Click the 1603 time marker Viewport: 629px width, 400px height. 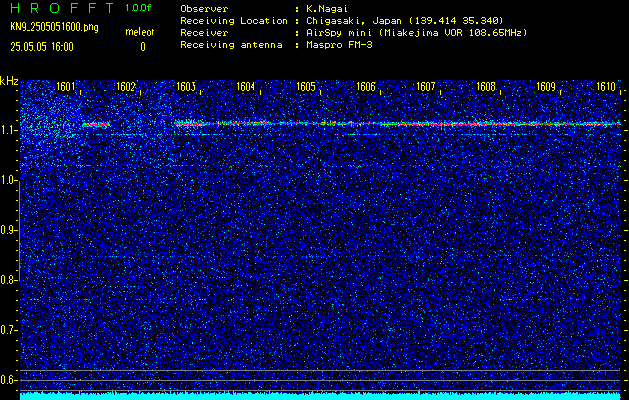pos(186,87)
